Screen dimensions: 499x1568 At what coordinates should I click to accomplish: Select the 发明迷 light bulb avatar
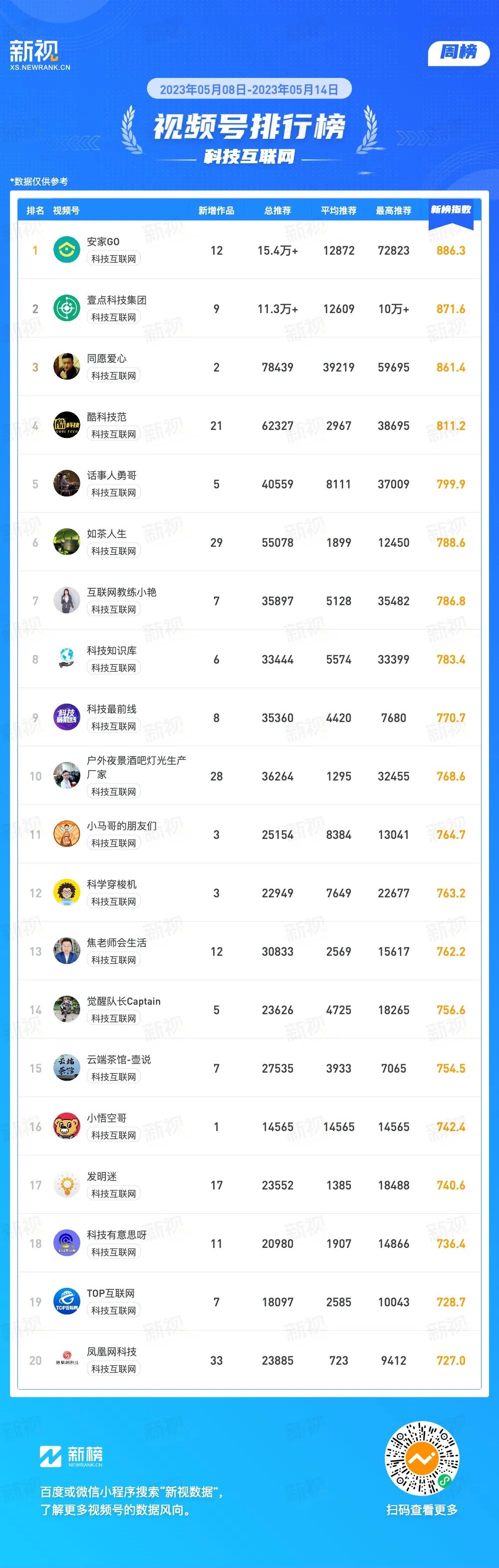(67, 1185)
